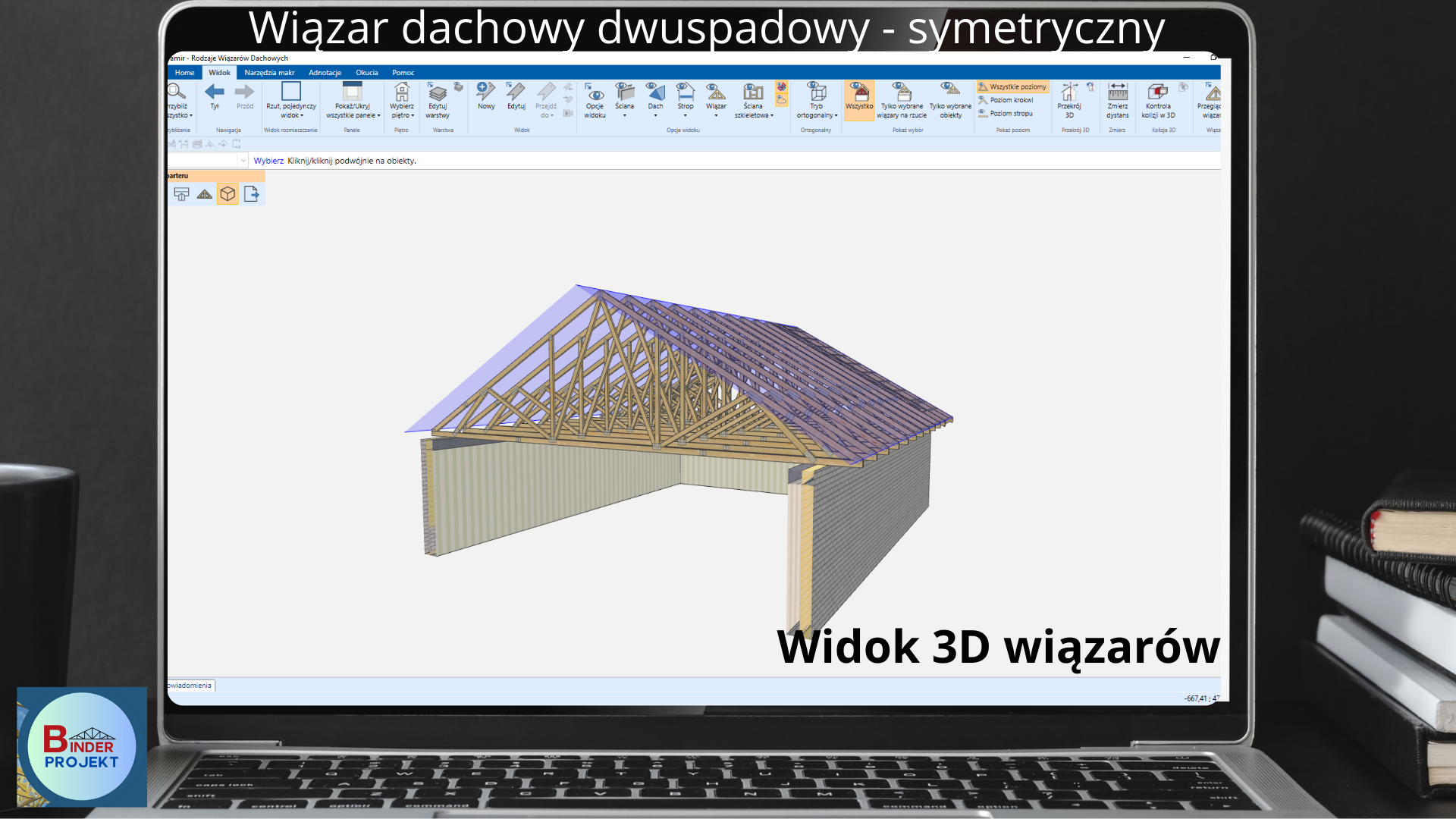Expand the Ściana dropdown arrow

[625, 116]
